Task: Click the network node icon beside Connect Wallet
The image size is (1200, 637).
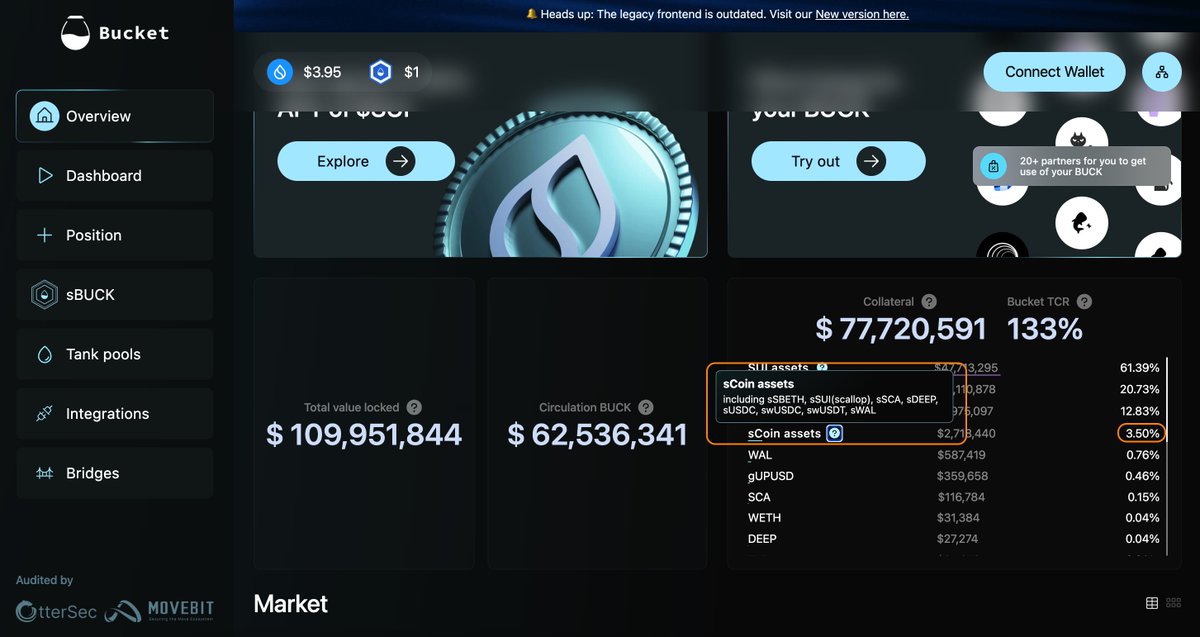Action: 1161,72
